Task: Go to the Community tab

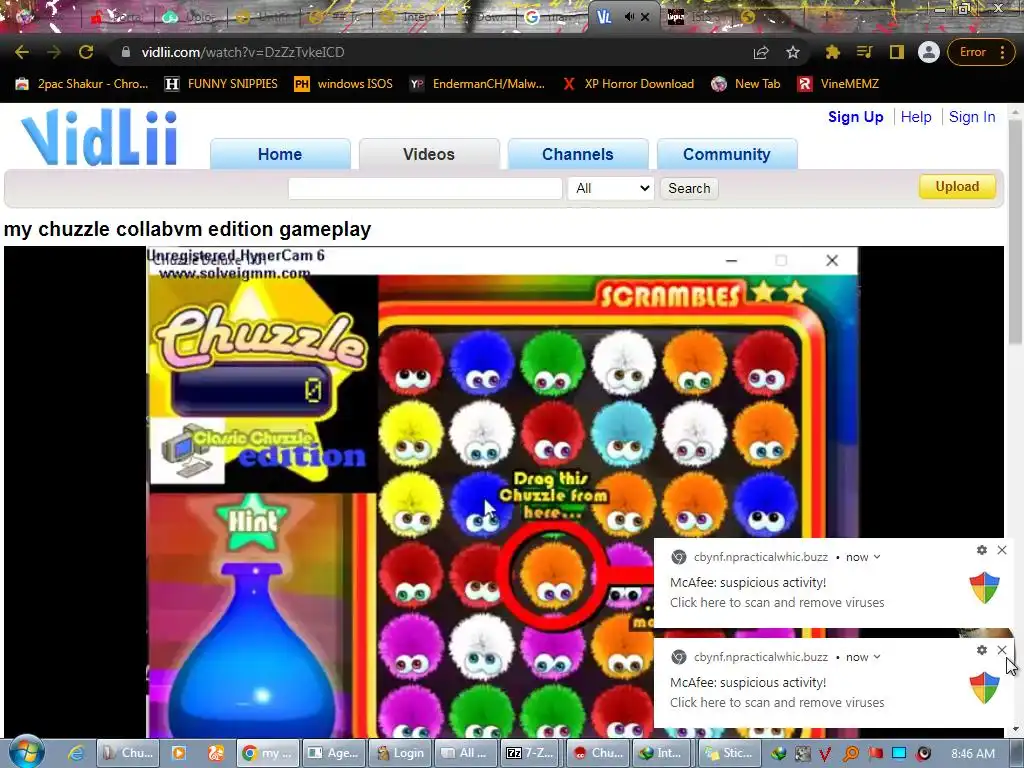Action: point(726,154)
